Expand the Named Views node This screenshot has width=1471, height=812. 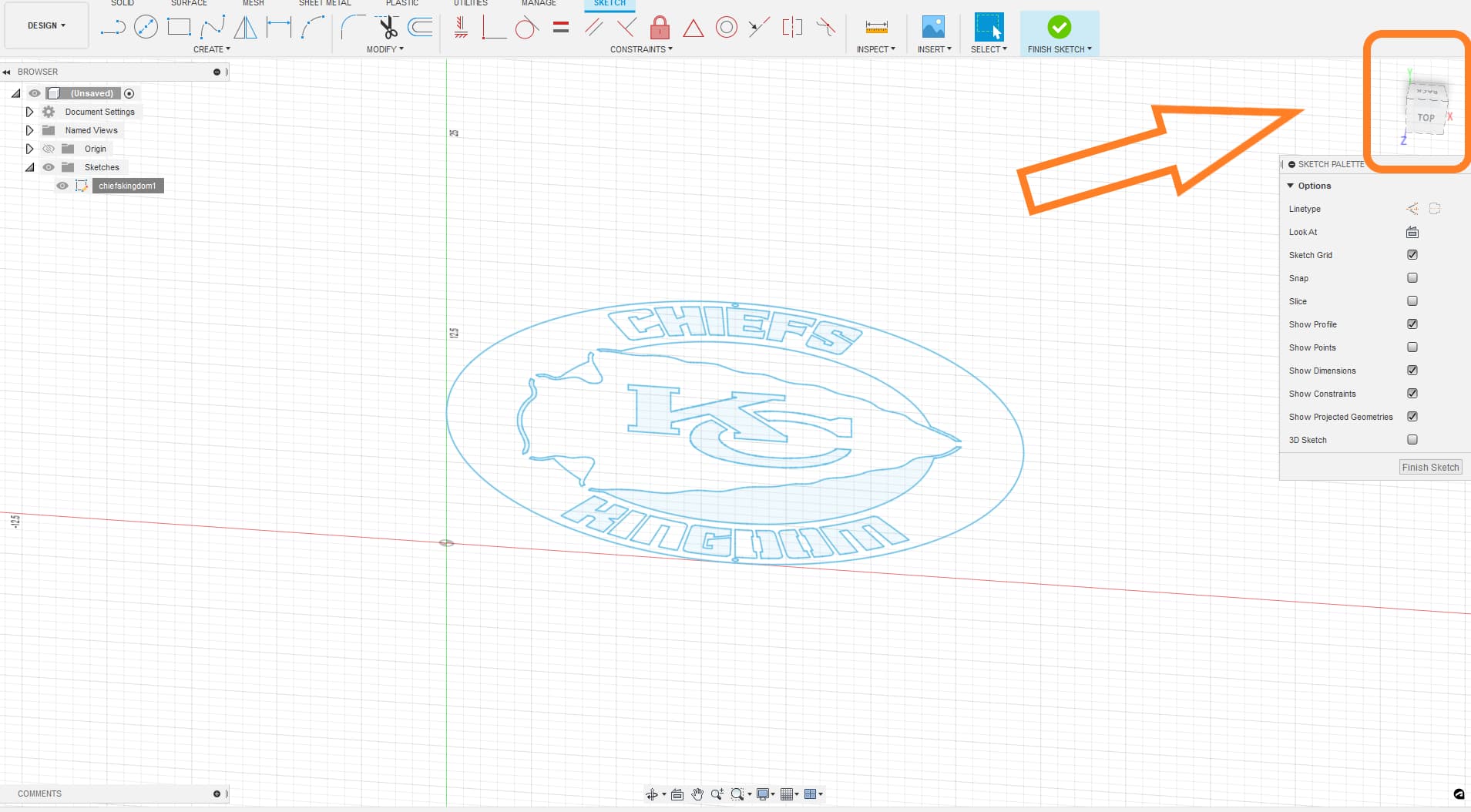(30, 130)
